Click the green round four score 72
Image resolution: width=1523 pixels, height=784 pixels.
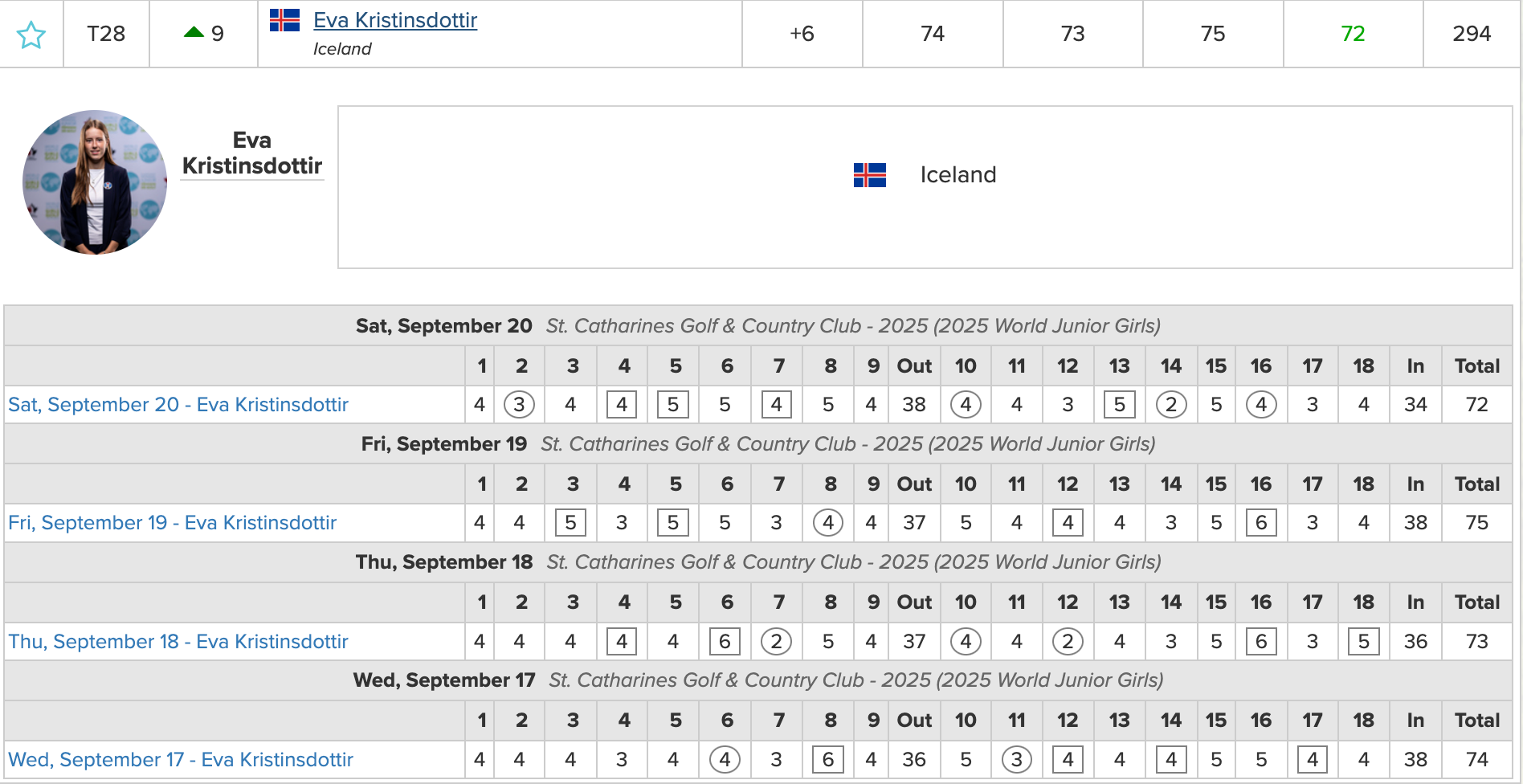pyautogui.click(x=1353, y=34)
